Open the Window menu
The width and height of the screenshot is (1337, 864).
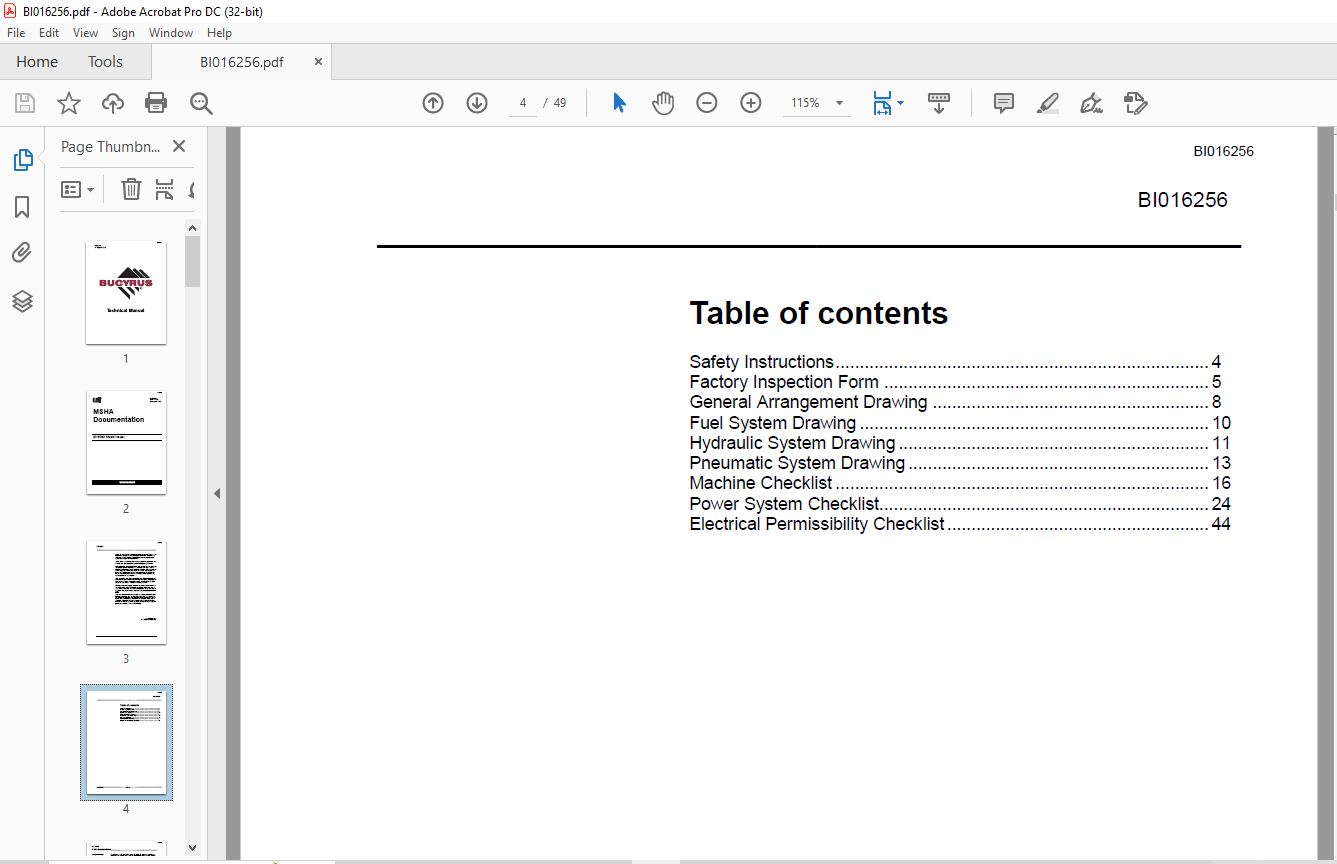[x=171, y=33]
